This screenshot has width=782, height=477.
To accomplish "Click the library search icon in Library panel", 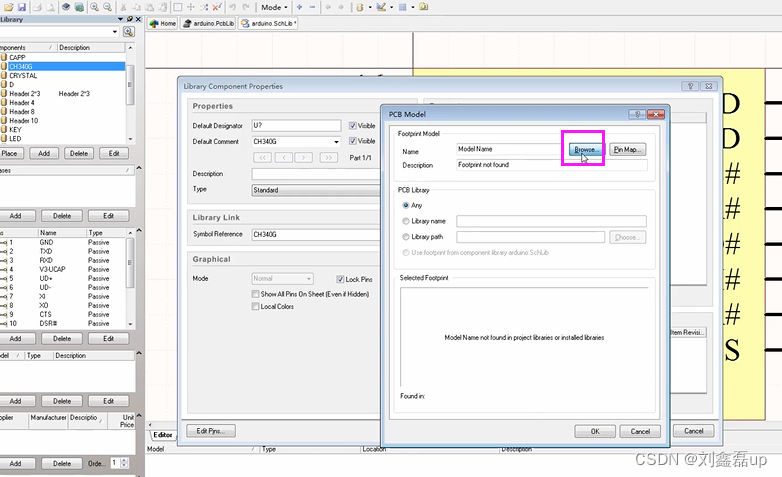I will tap(129, 32).
